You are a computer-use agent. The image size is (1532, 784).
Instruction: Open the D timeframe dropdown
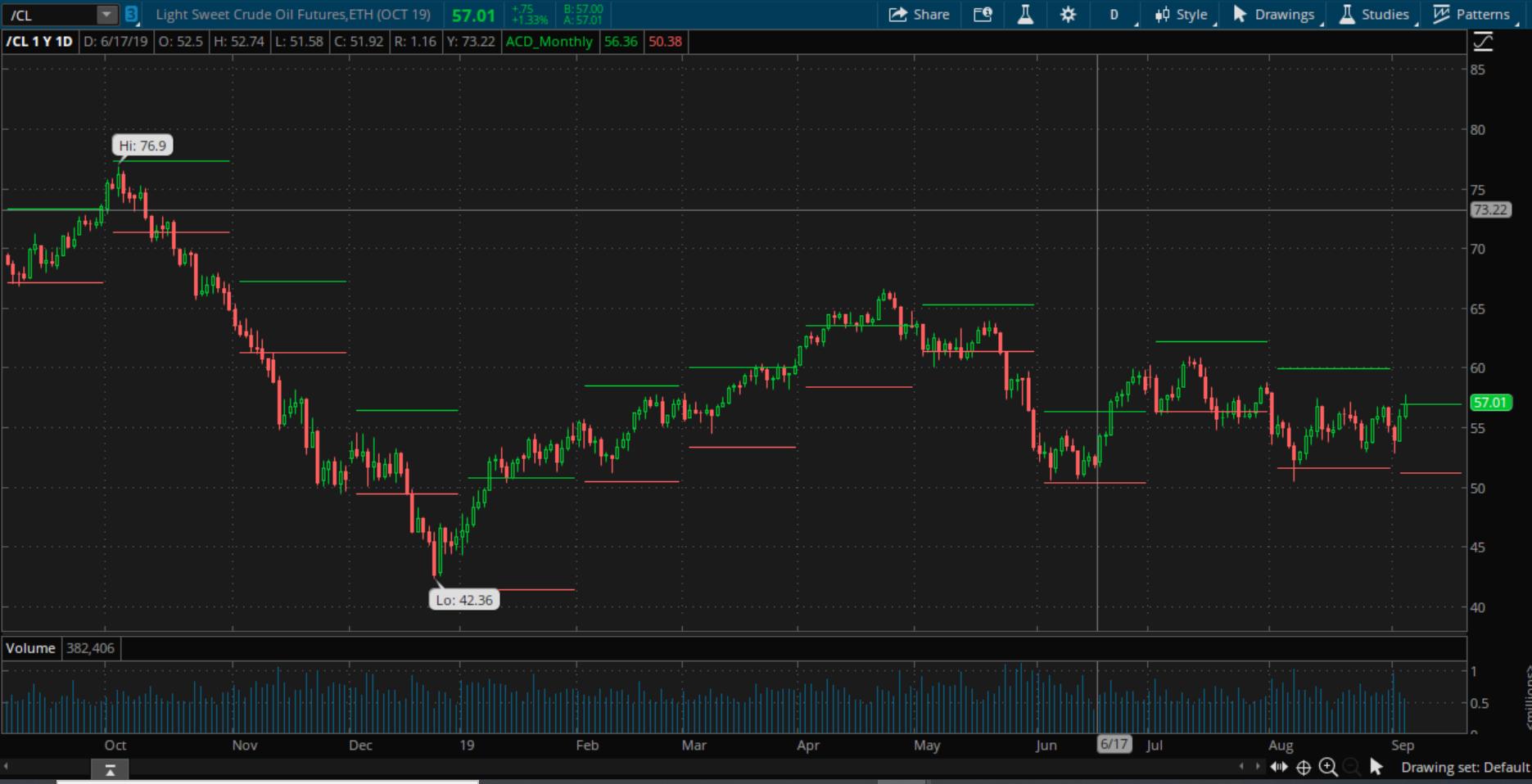[x=1114, y=14]
